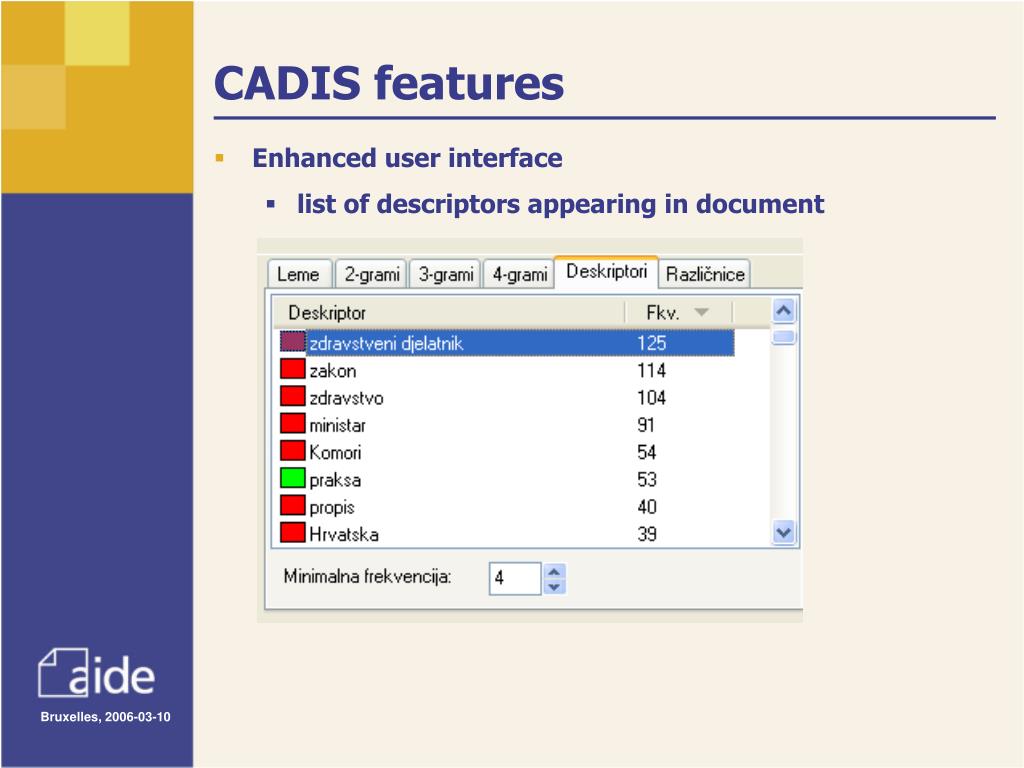Click the red swatch beside ministar
Screen dimensions: 1024x768
(x=293, y=424)
